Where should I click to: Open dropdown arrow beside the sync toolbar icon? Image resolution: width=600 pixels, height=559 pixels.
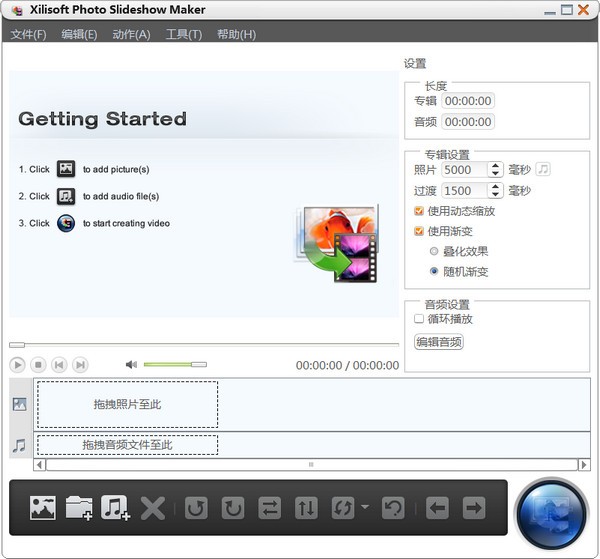[x=365, y=508]
